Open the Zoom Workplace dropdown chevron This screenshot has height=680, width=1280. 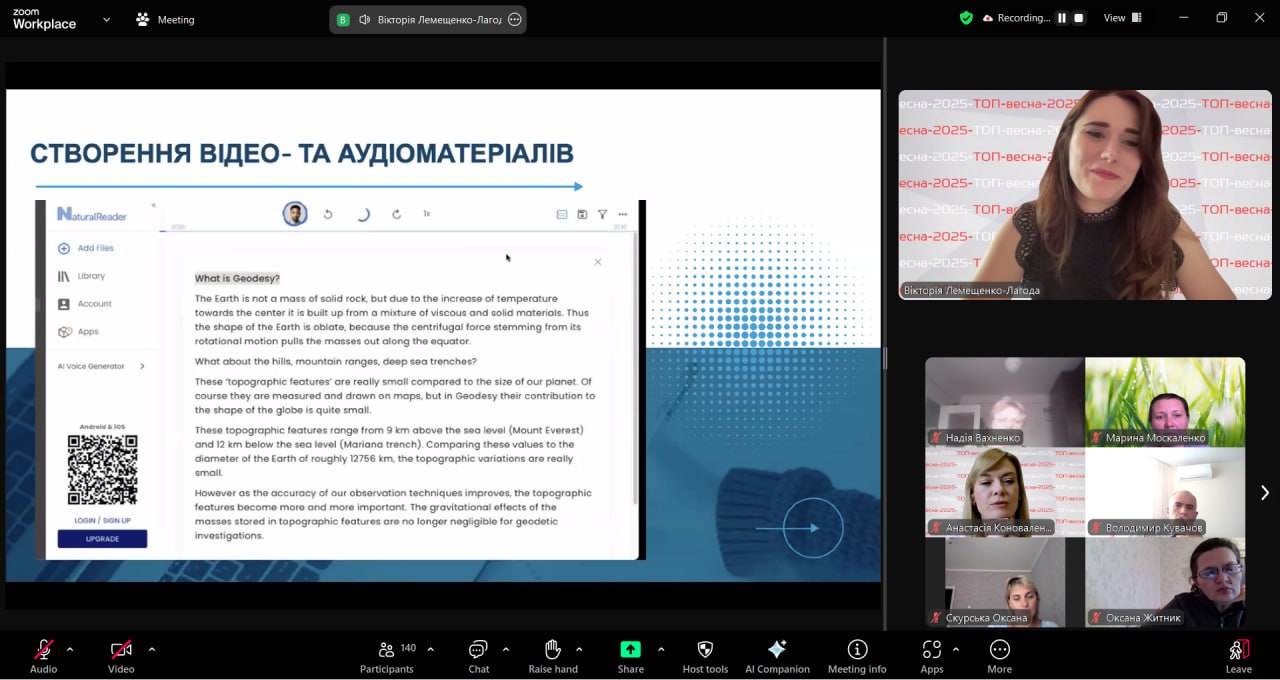click(x=107, y=19)
